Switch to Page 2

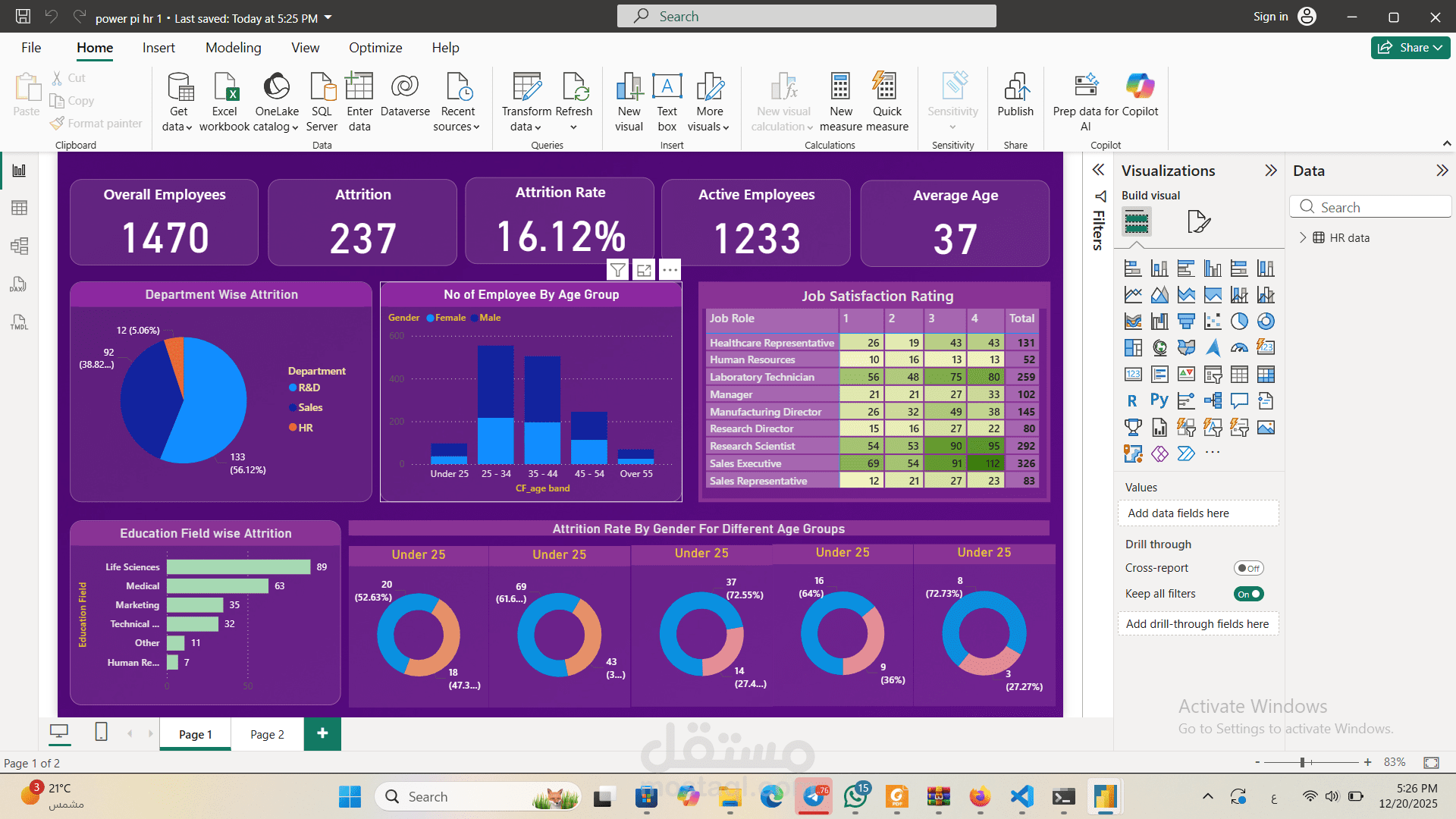point(266,734)
